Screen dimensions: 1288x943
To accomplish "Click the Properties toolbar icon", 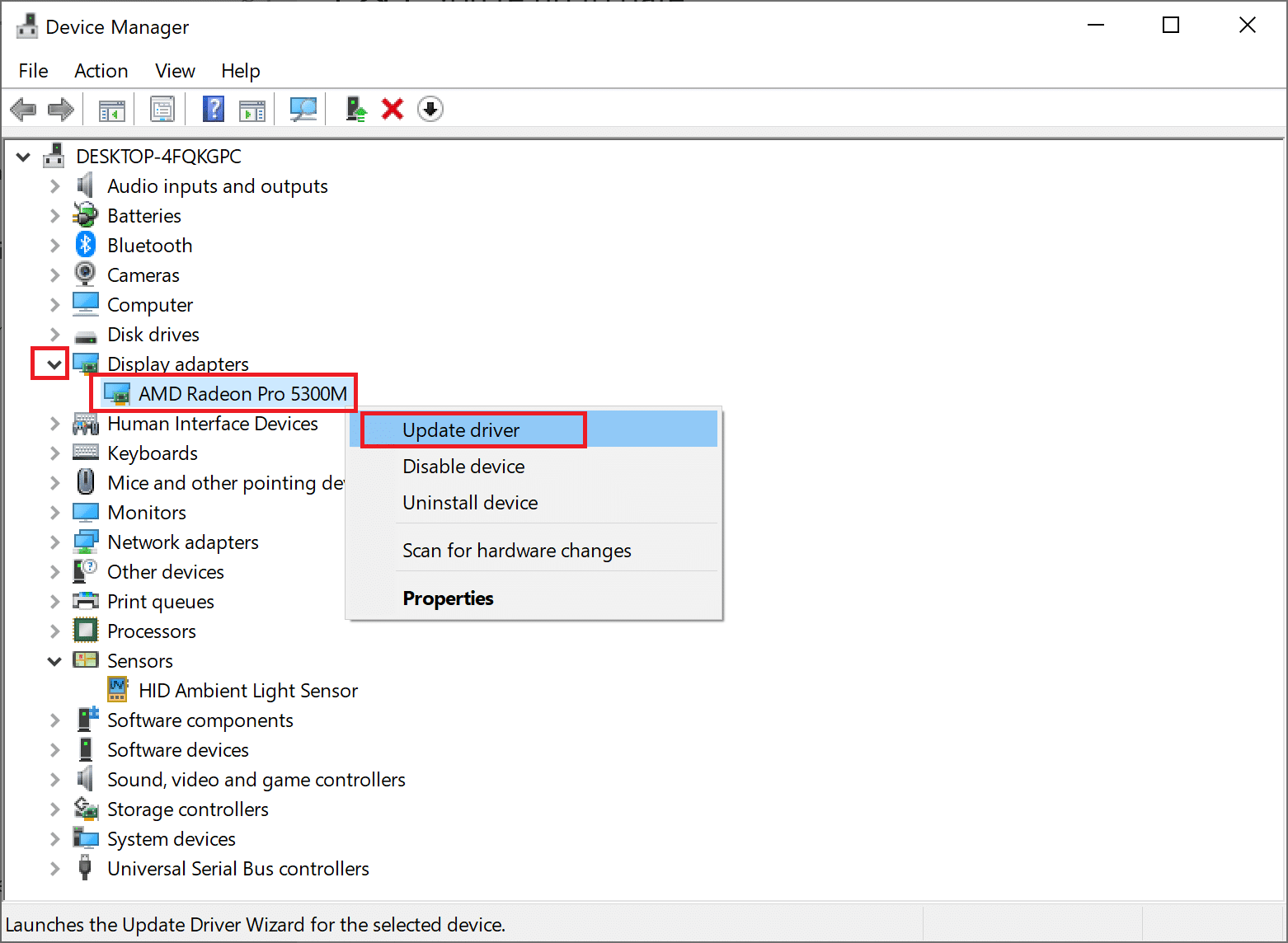I will [162, 108].
